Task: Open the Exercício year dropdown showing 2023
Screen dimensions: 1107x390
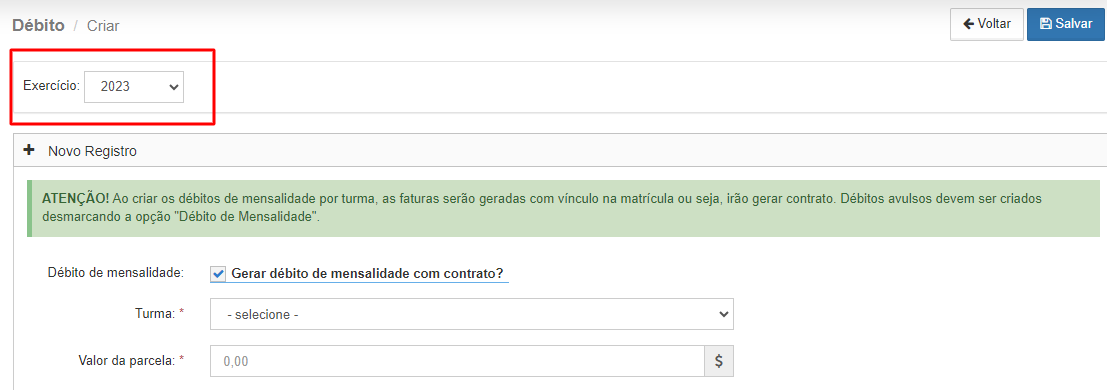Action: pyautogui.click(x=134, y=87)
